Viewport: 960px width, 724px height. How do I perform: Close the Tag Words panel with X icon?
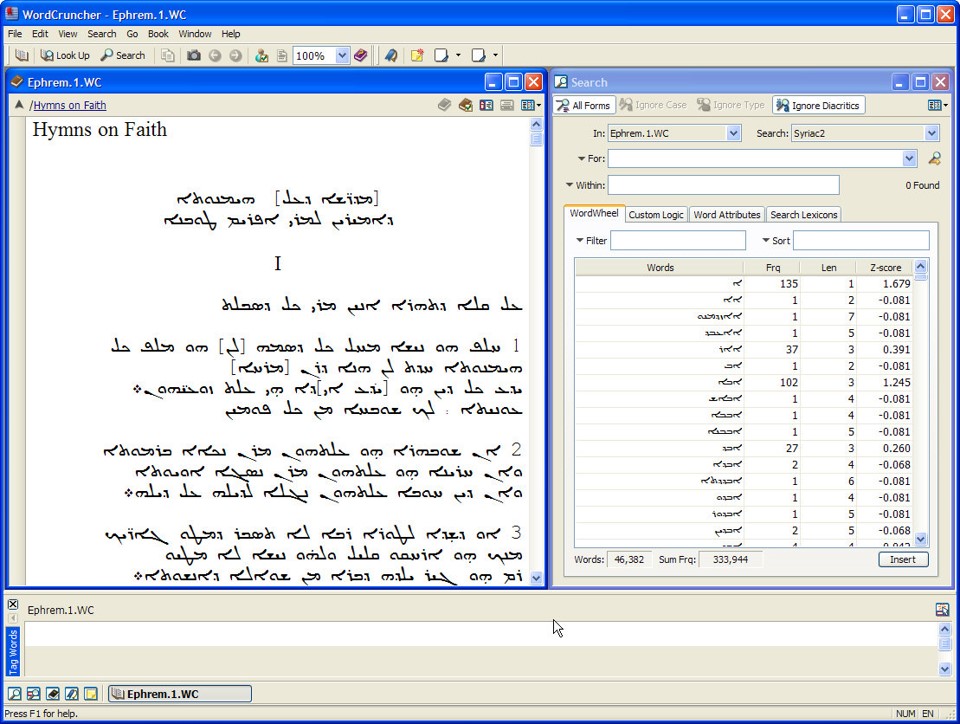(x=13, y=604)
